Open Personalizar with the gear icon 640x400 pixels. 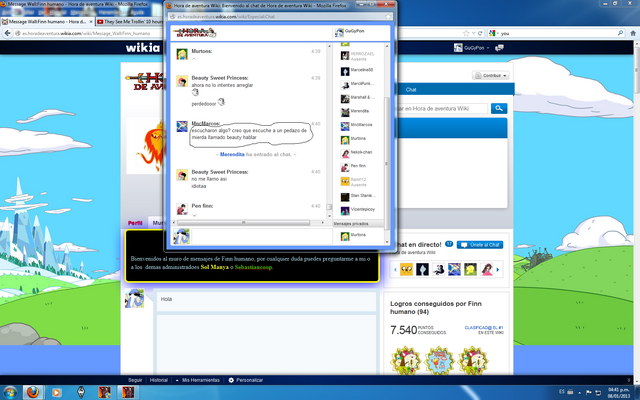coord(246,380)
